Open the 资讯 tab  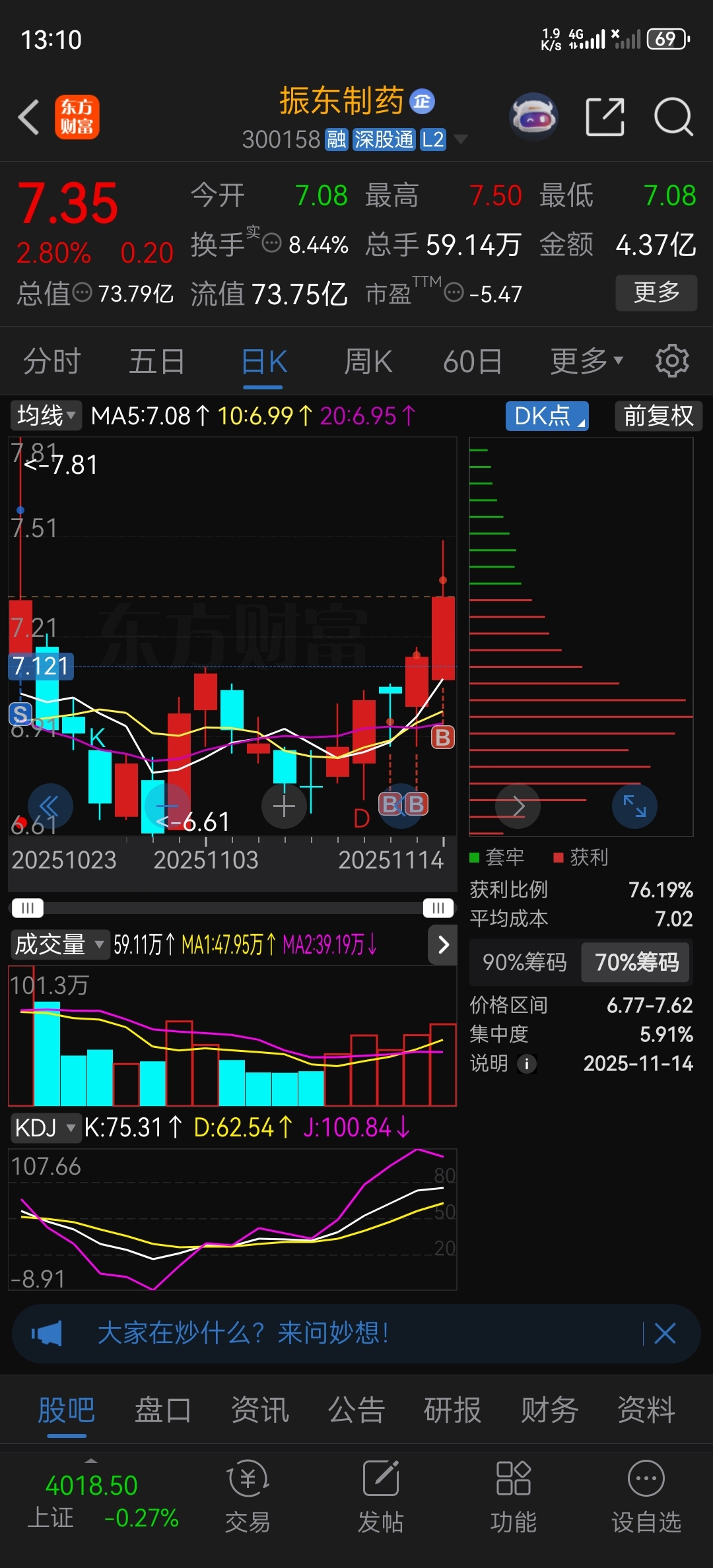(x=259, y=1411)
